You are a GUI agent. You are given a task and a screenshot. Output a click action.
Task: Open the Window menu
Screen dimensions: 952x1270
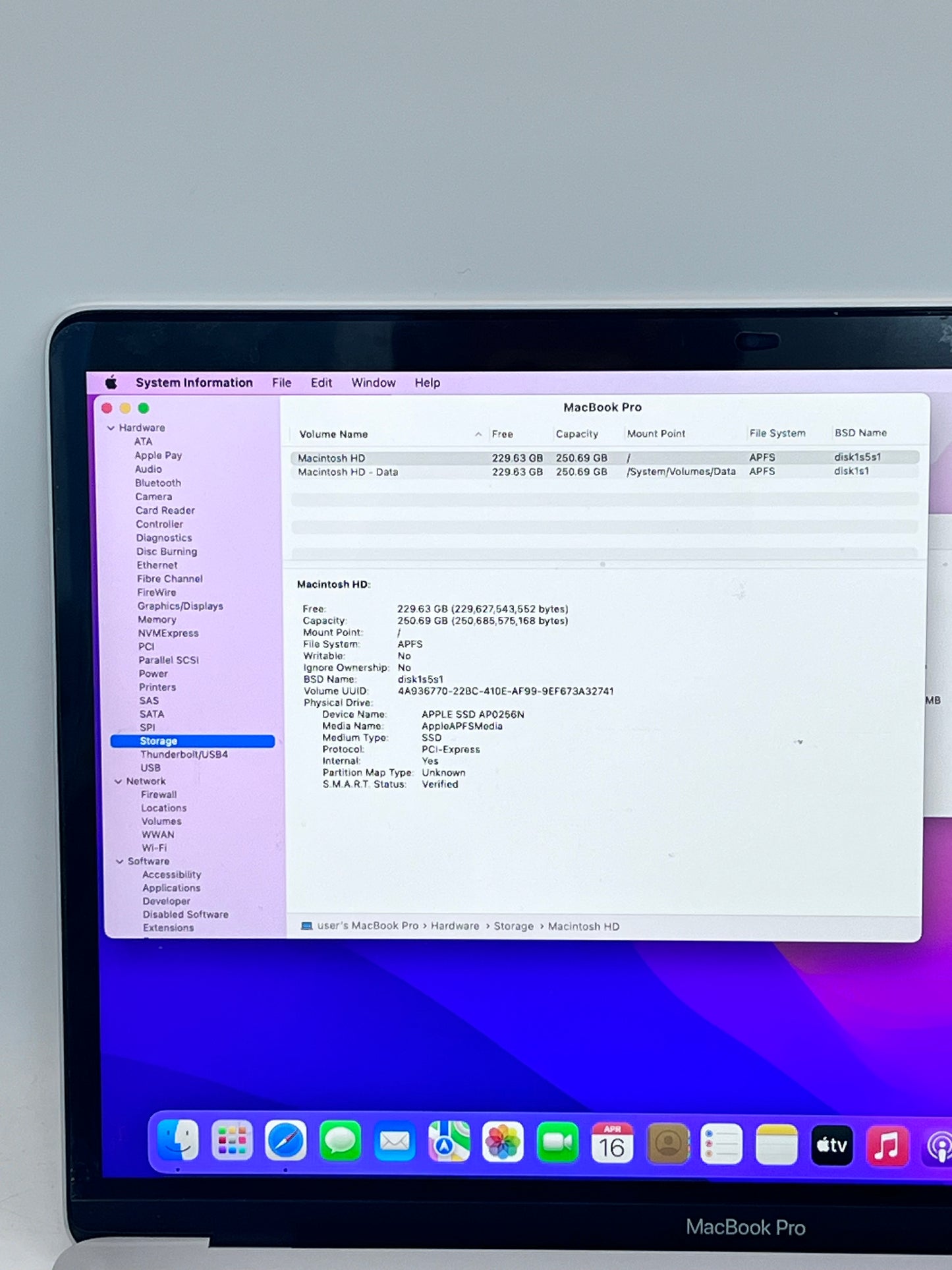point(374,382)
